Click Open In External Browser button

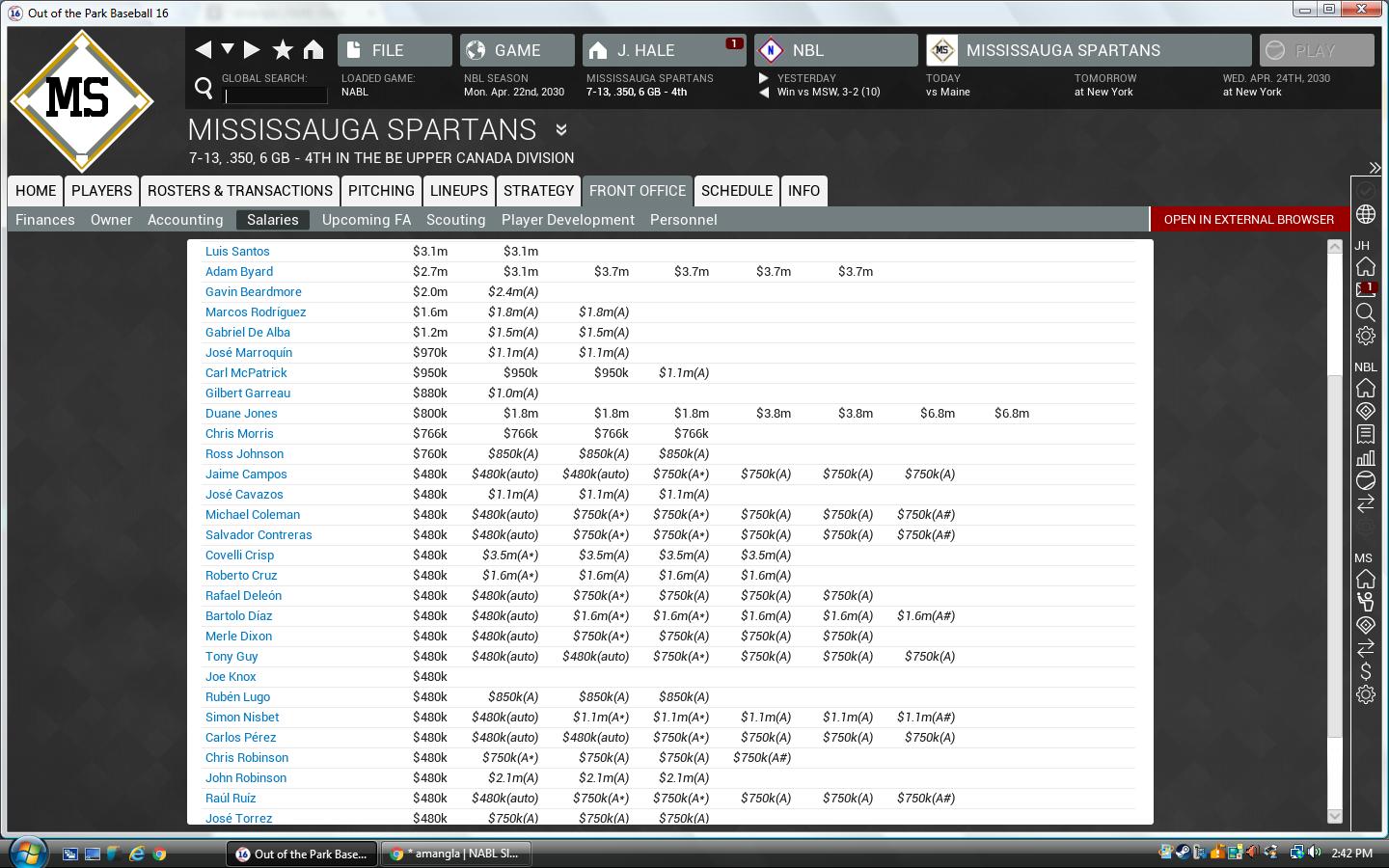pyautogui.click(x=1248, y=220)
